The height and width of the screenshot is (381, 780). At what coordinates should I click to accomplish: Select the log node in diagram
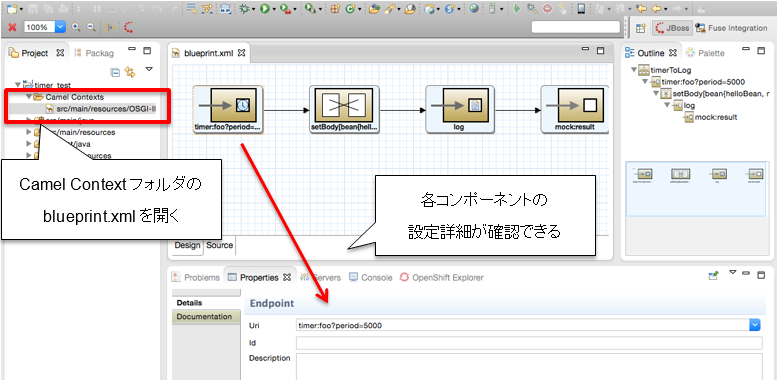point(460,110)
